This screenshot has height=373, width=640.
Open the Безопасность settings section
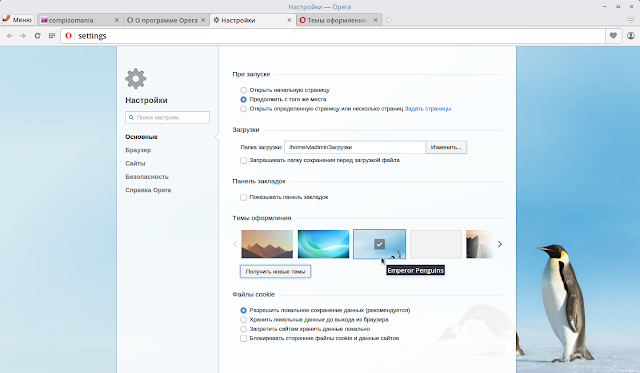[147, 177]
